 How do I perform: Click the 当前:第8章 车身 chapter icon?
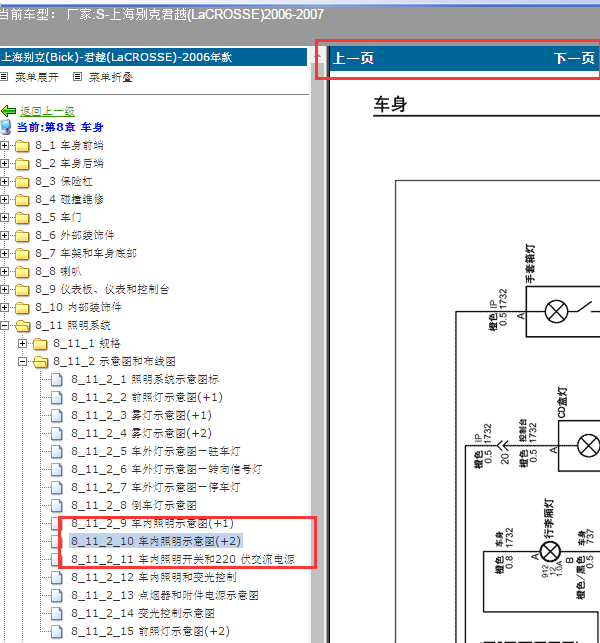tap(6, 127)
